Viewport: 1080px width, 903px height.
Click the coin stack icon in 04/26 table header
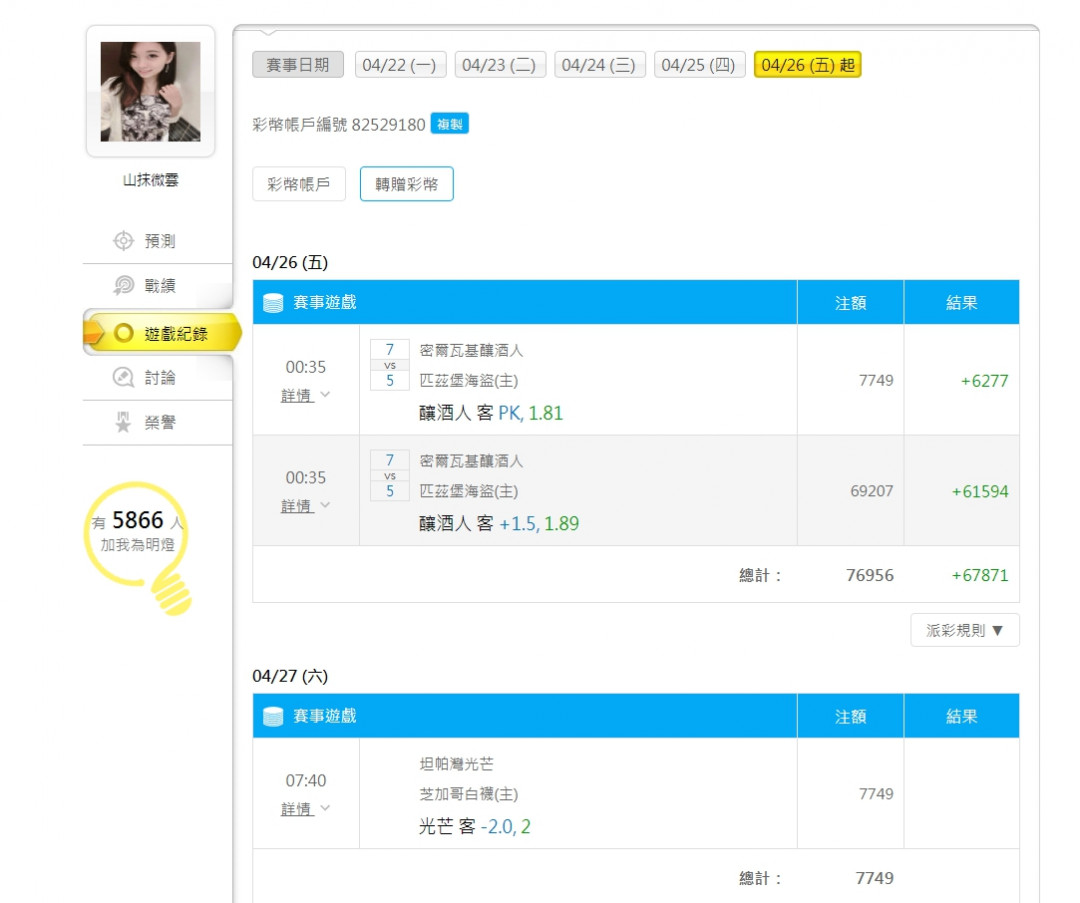click(273, 302)
